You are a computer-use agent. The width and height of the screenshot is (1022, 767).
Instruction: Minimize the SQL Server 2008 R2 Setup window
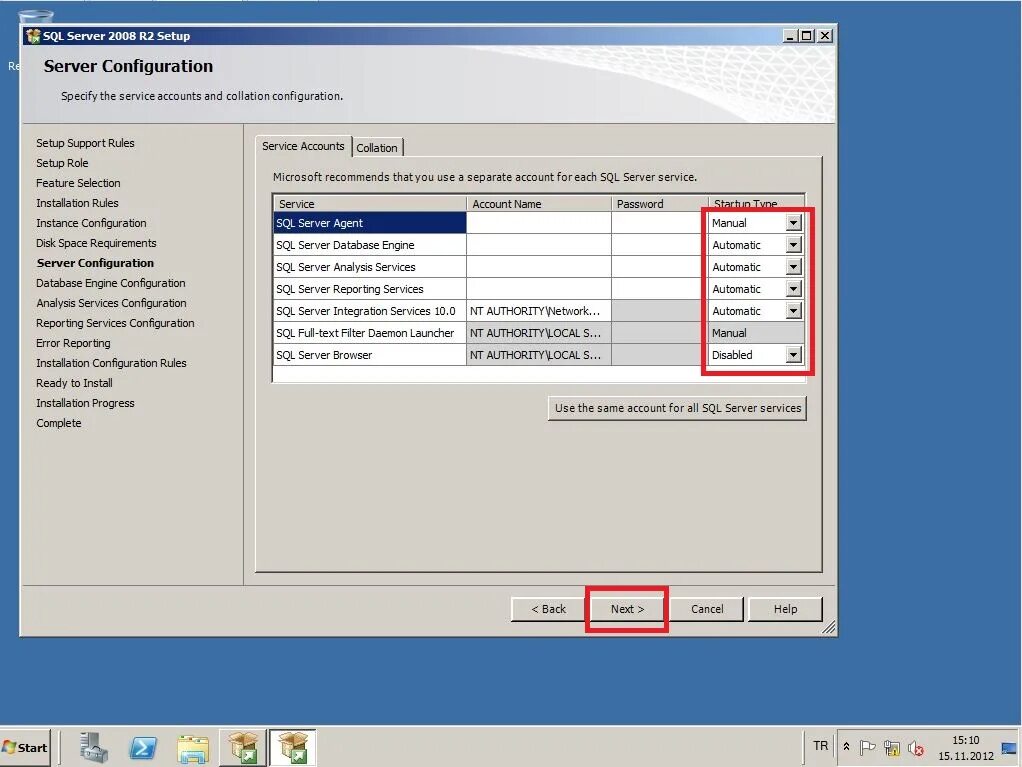791,36
